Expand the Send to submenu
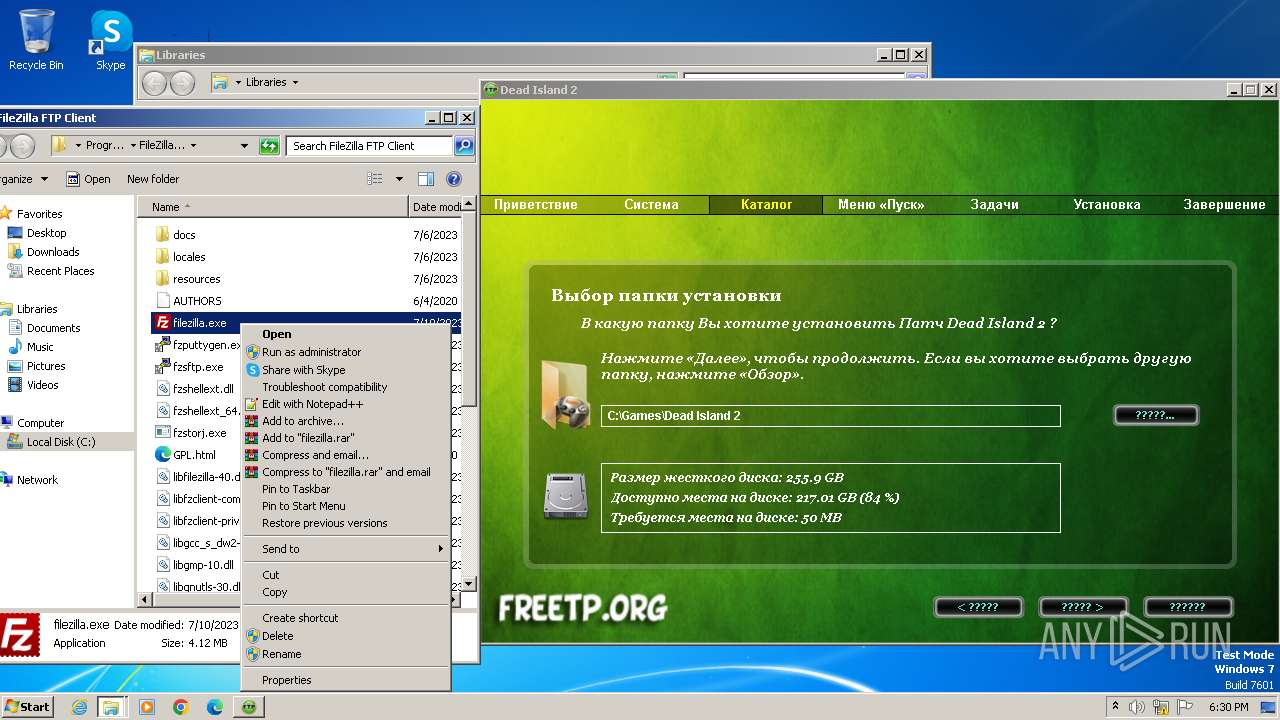Viewport: 1280px width, 720px height. click(346, 549)
